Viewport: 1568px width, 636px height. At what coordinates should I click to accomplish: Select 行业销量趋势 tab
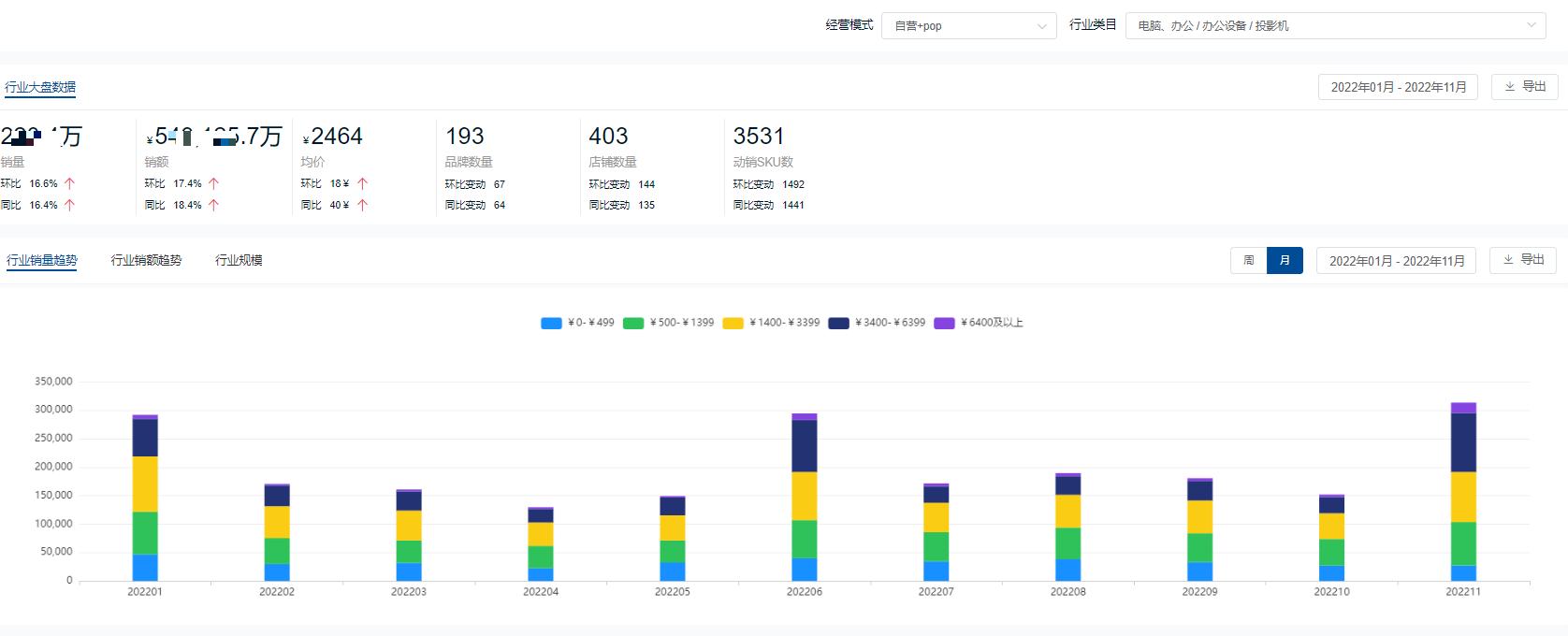coord(42,260)
